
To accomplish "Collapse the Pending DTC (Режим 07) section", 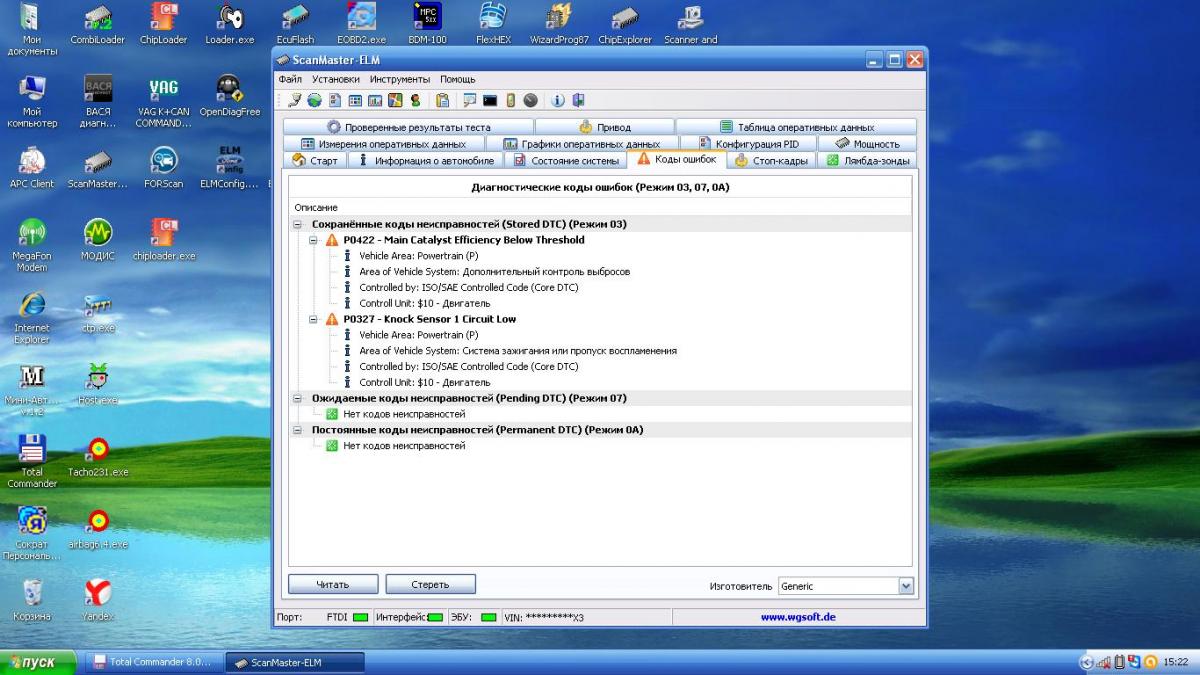I will [297, 398].
